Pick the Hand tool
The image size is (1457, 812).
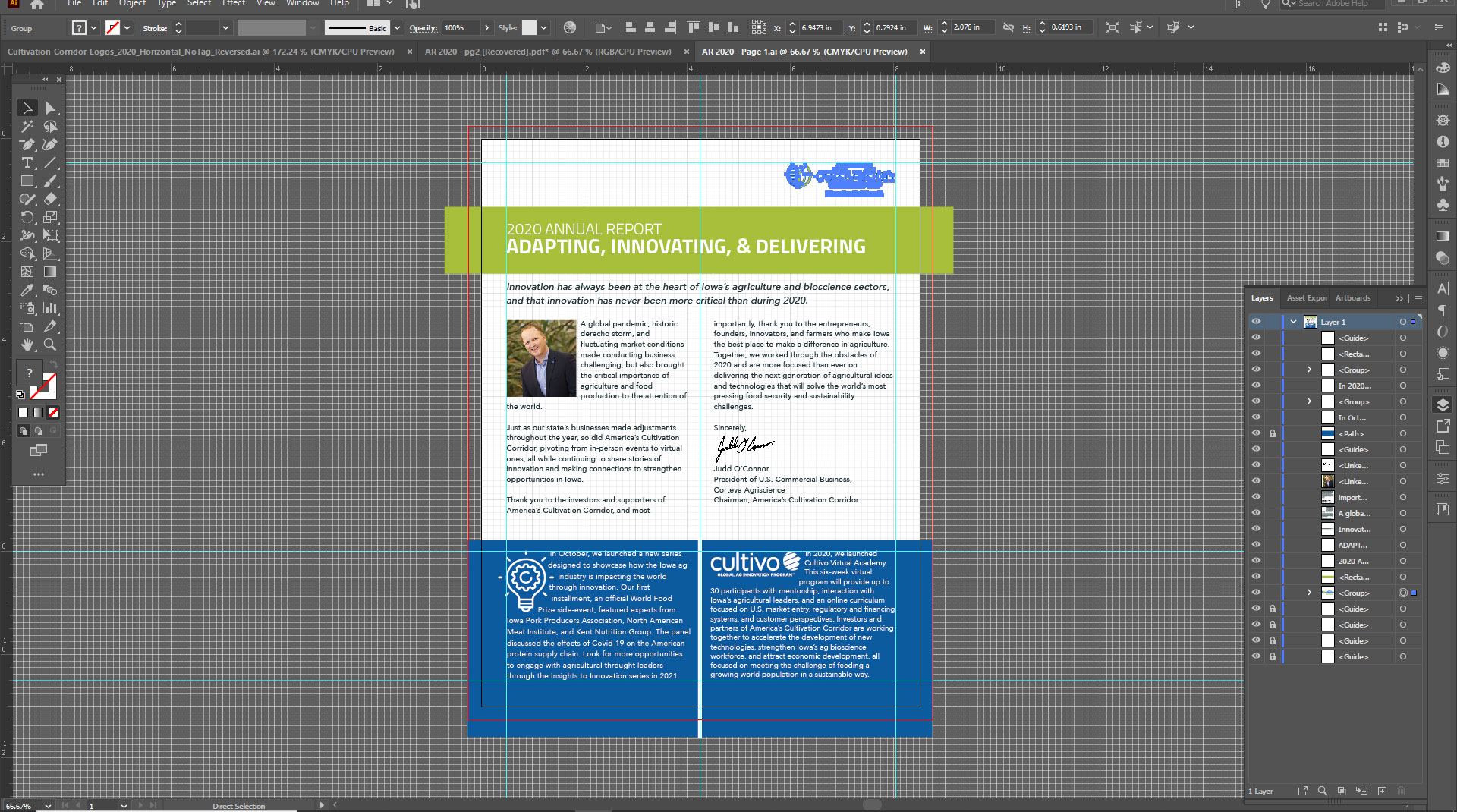[x=27, y=346]
